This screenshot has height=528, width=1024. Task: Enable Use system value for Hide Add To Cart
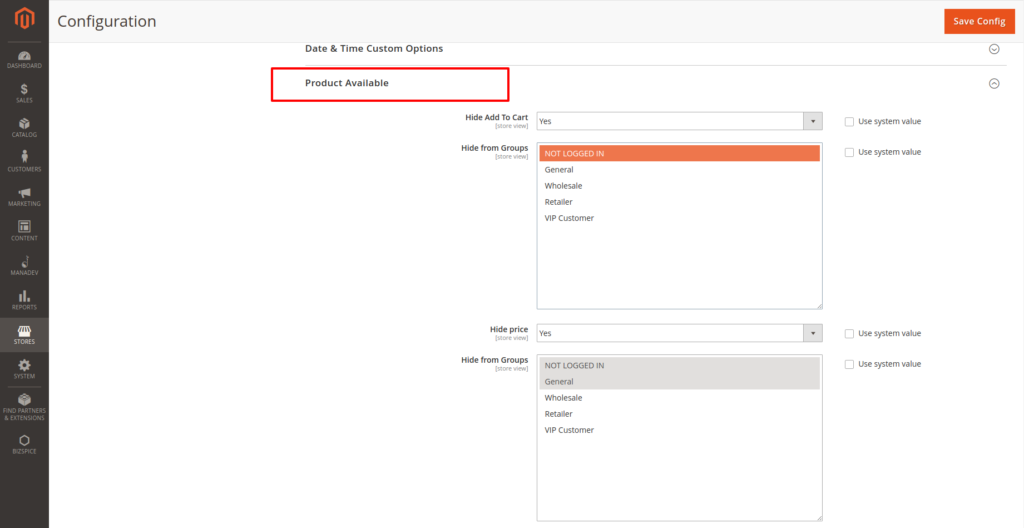(x=849, y=122)
